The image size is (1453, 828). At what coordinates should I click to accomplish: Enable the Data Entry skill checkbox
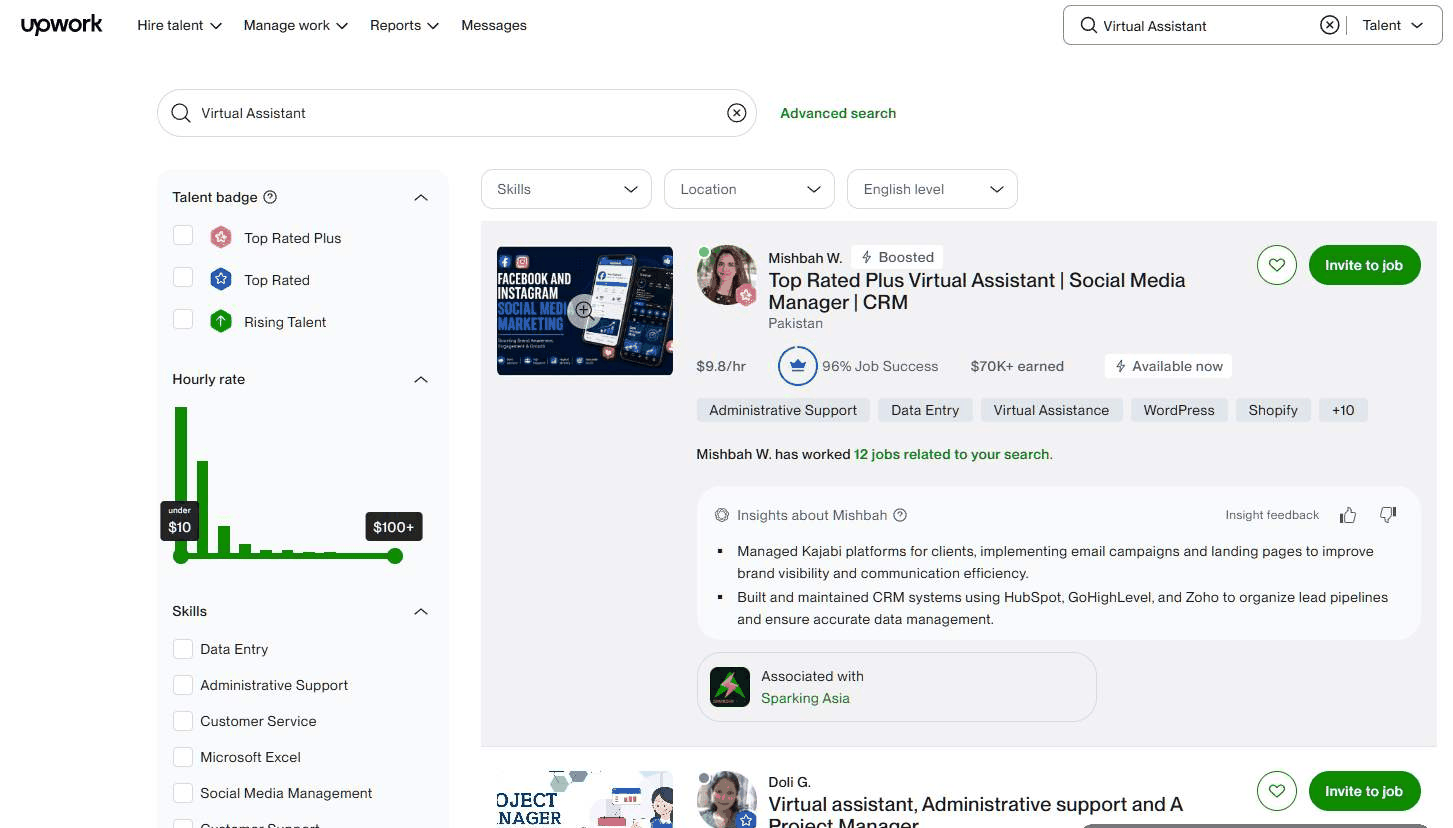click(x=183, y=649)
